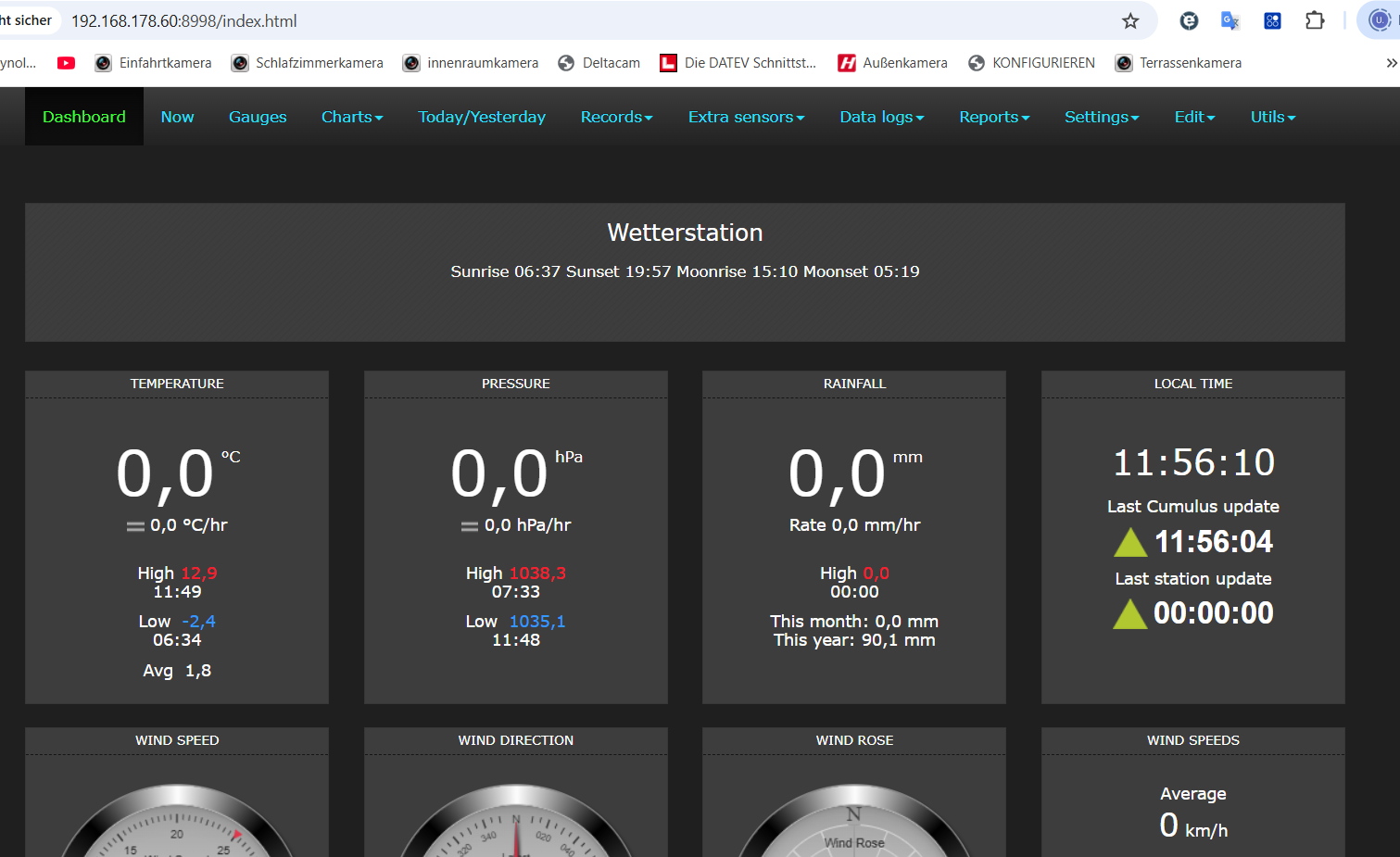Open the Außenkamera bookmark
This screenshot has width=1400, height=857.
[893, 63]
